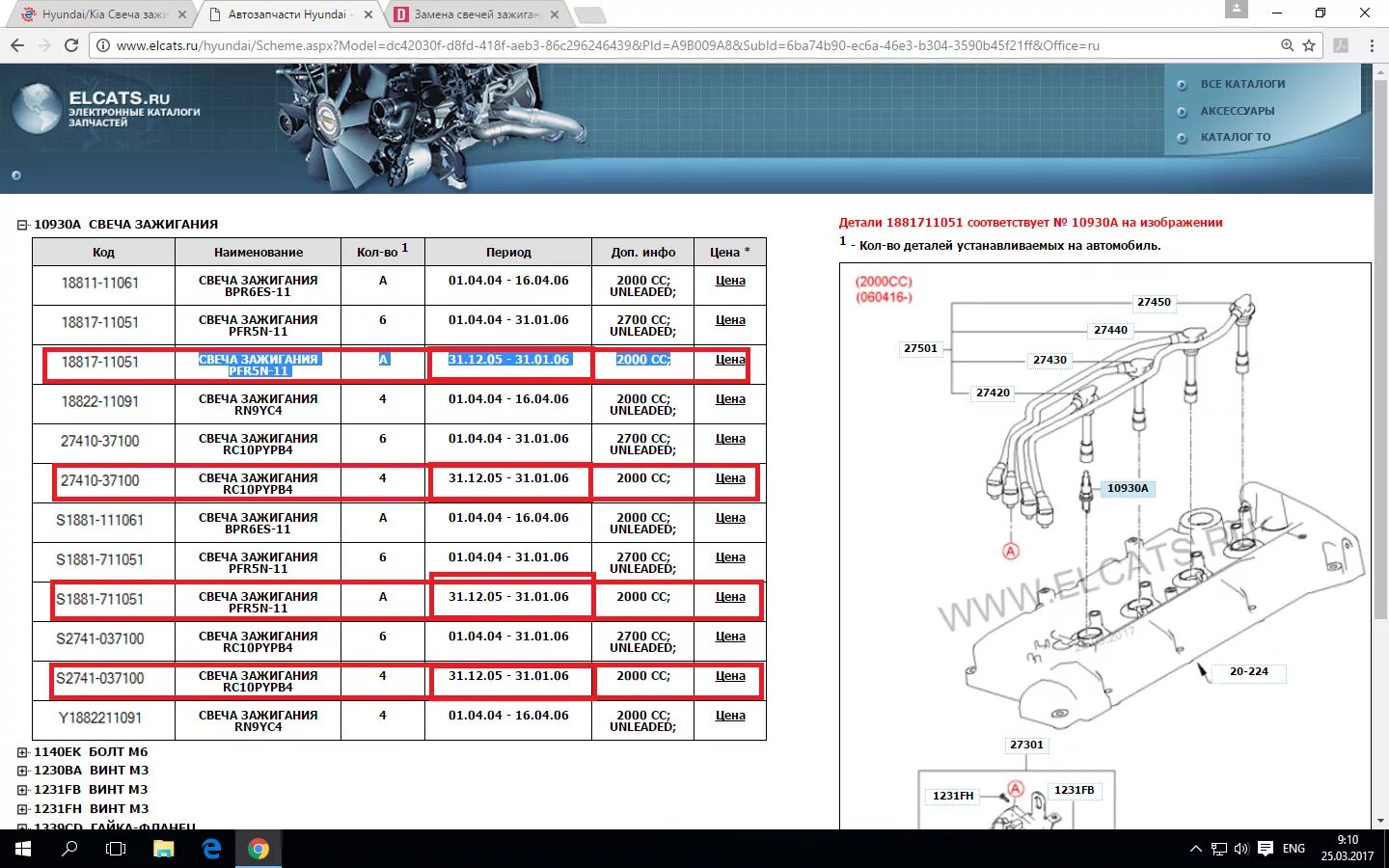
Task: Click the zoom magnifier icon in address bar
Action: point(1287,45)
